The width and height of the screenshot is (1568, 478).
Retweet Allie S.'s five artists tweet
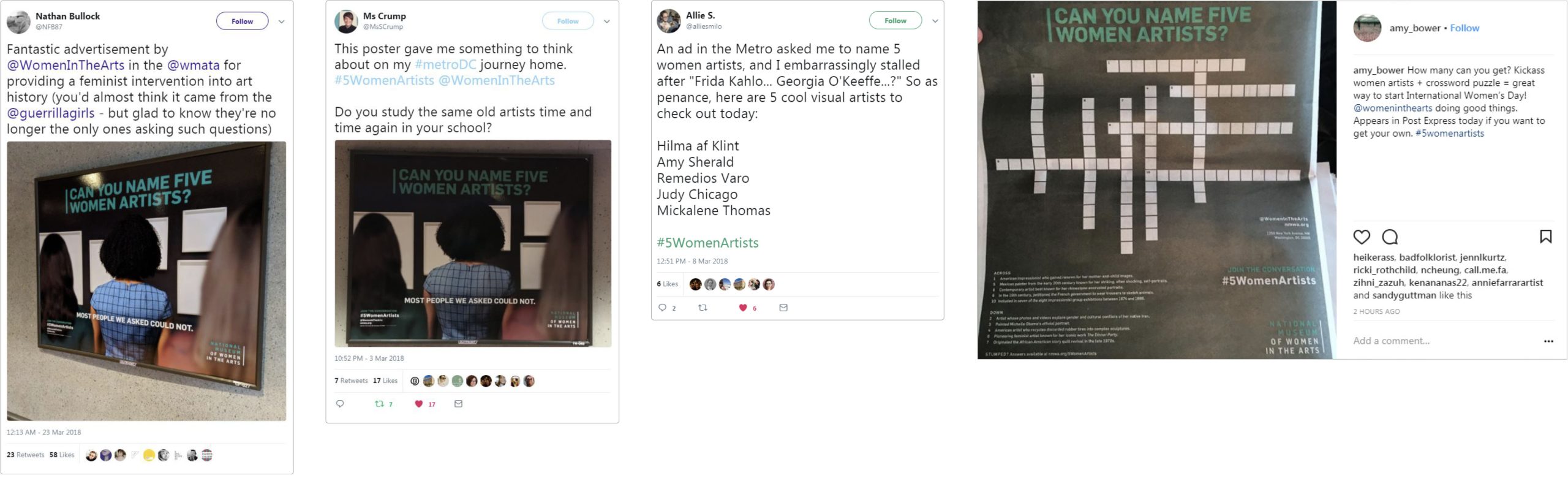point(703,308)
